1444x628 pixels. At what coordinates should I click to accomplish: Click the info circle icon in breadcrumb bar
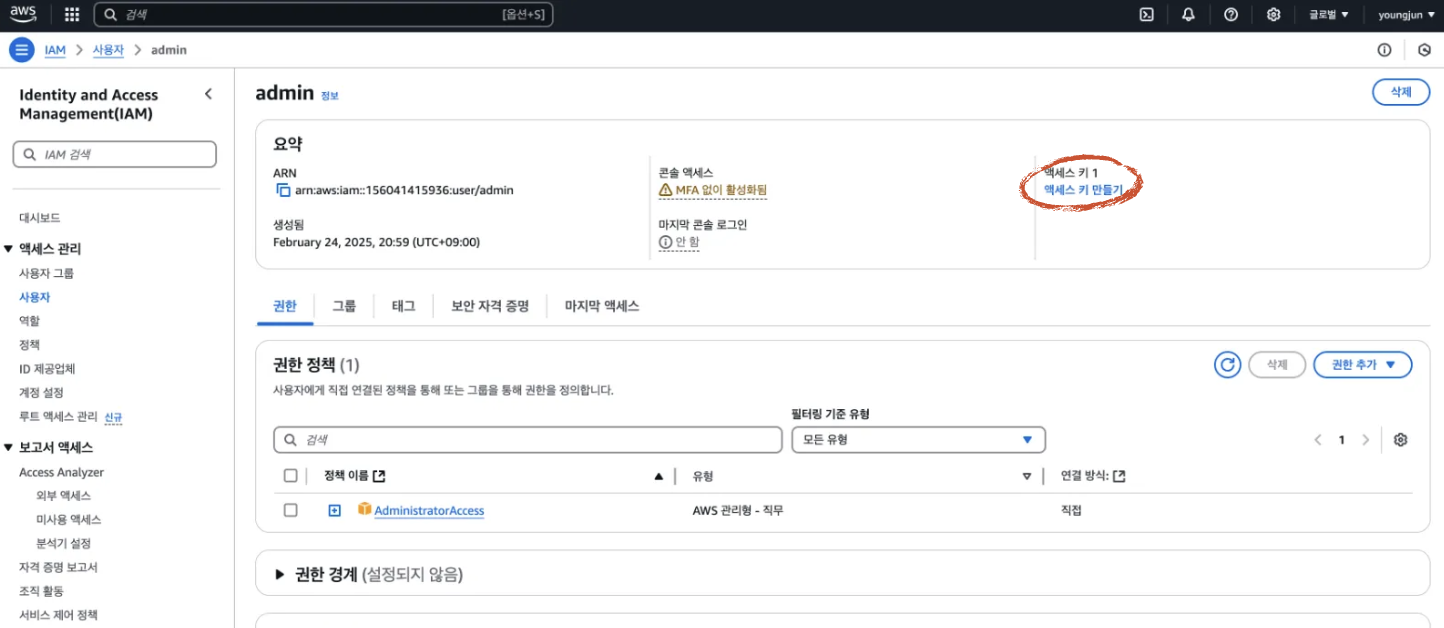1385,50
